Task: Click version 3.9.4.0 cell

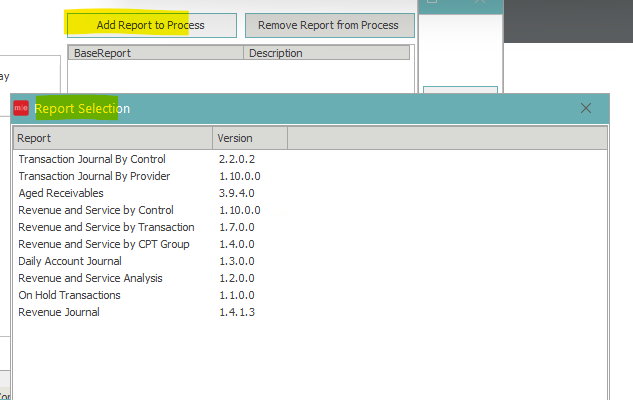Action: point(236,193)
